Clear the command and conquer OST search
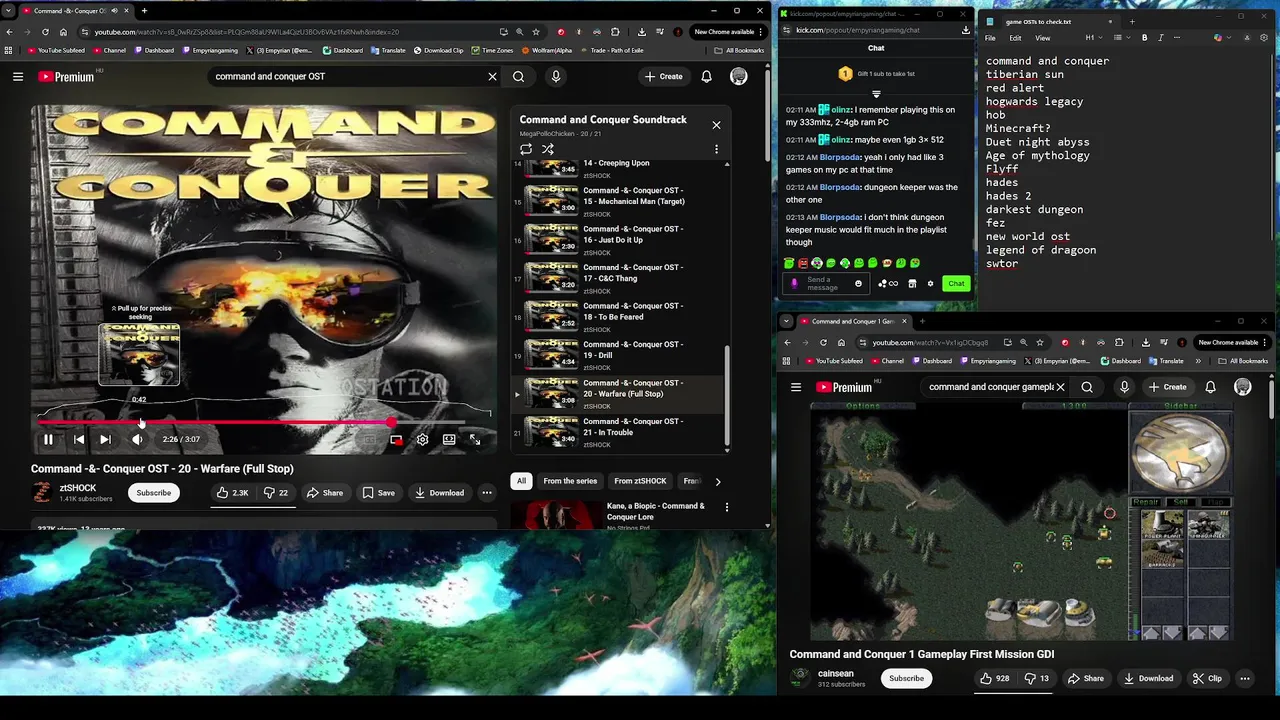 tap(492, 77)
